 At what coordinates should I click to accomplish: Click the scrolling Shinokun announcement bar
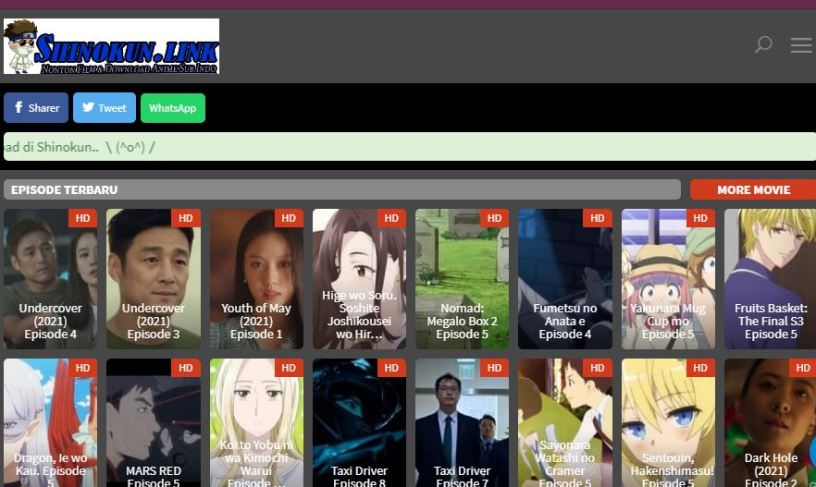(410, 147)
